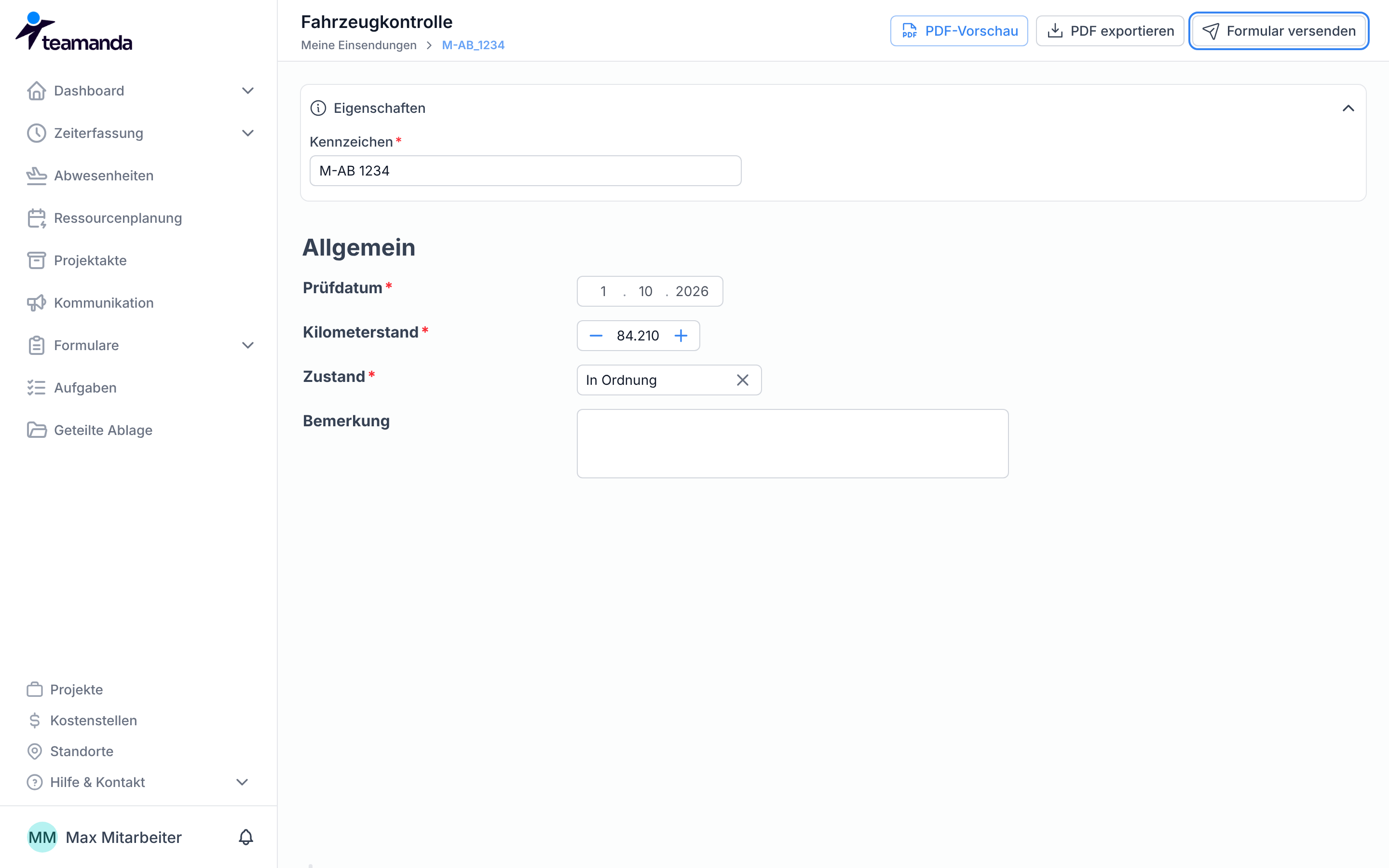Expand the Hilfe & Kontakt chevron

point(242,783)
